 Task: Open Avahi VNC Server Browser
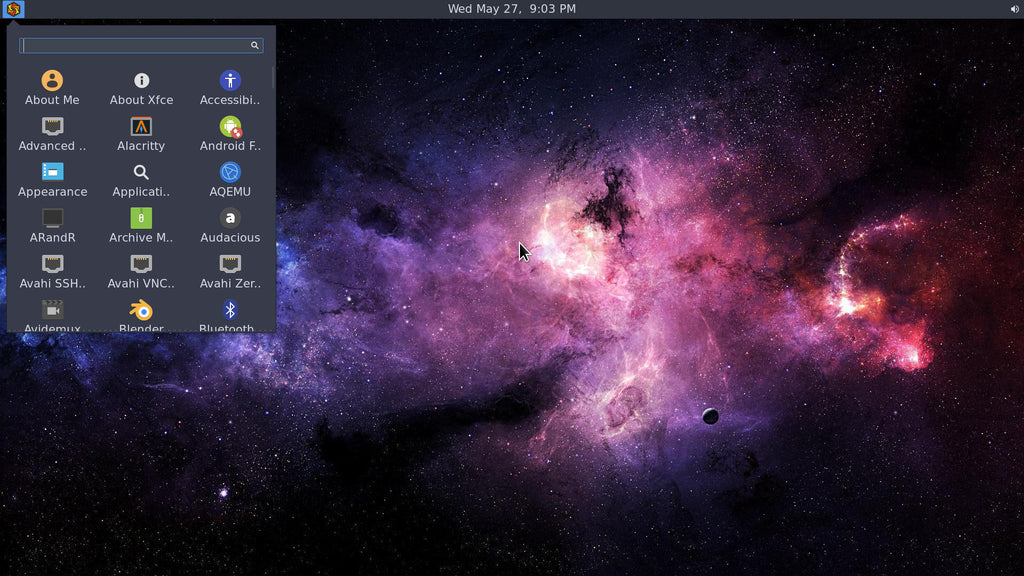[x=141, y=269]
